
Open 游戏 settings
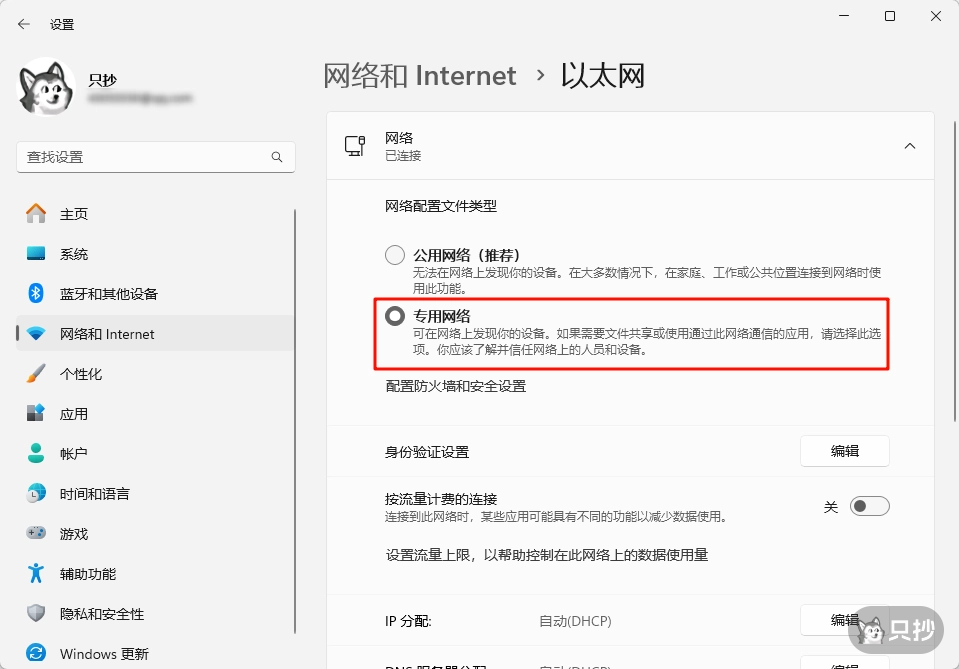[70, 534]
